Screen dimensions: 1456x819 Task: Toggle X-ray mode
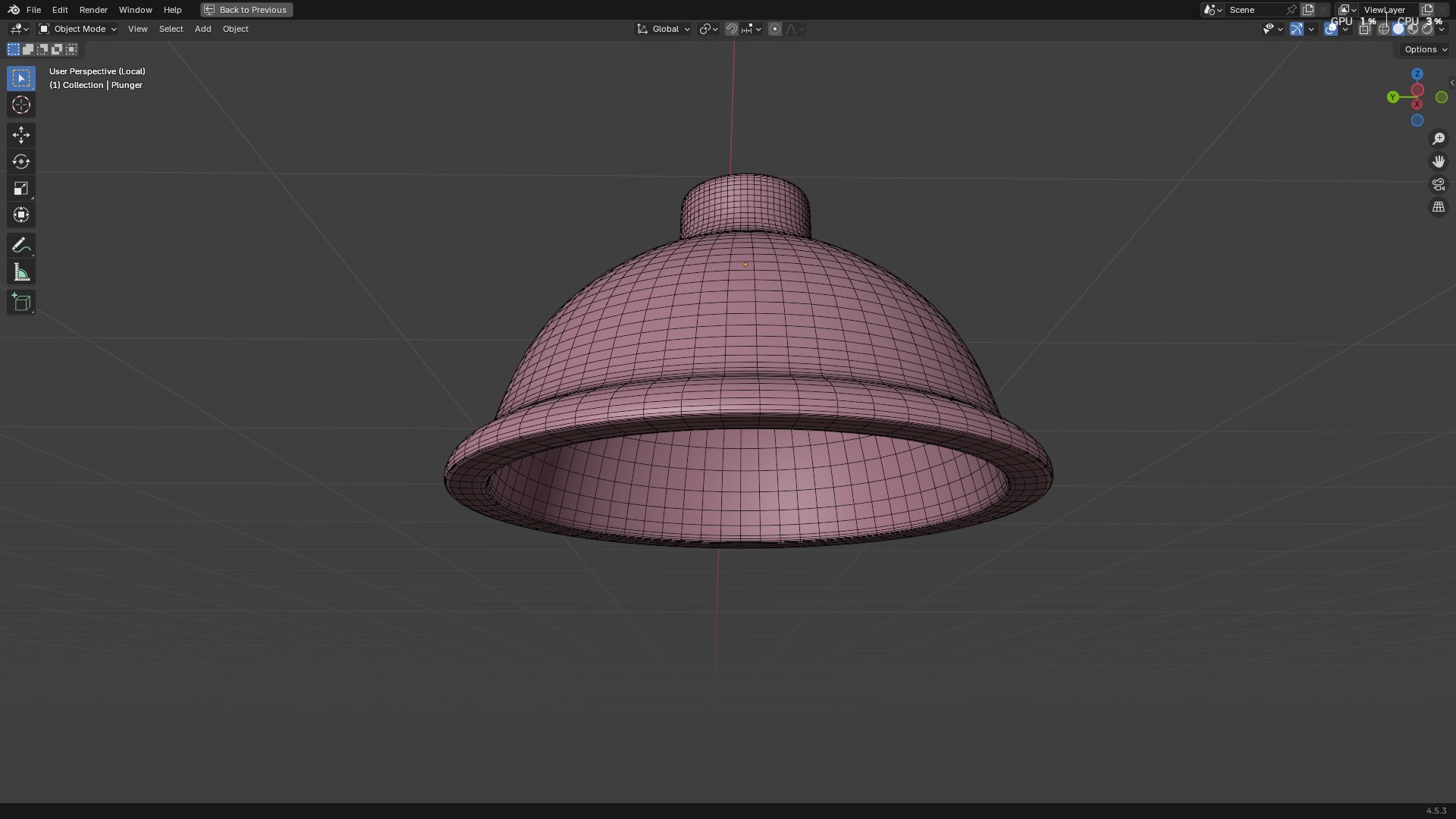point(1364,29)
